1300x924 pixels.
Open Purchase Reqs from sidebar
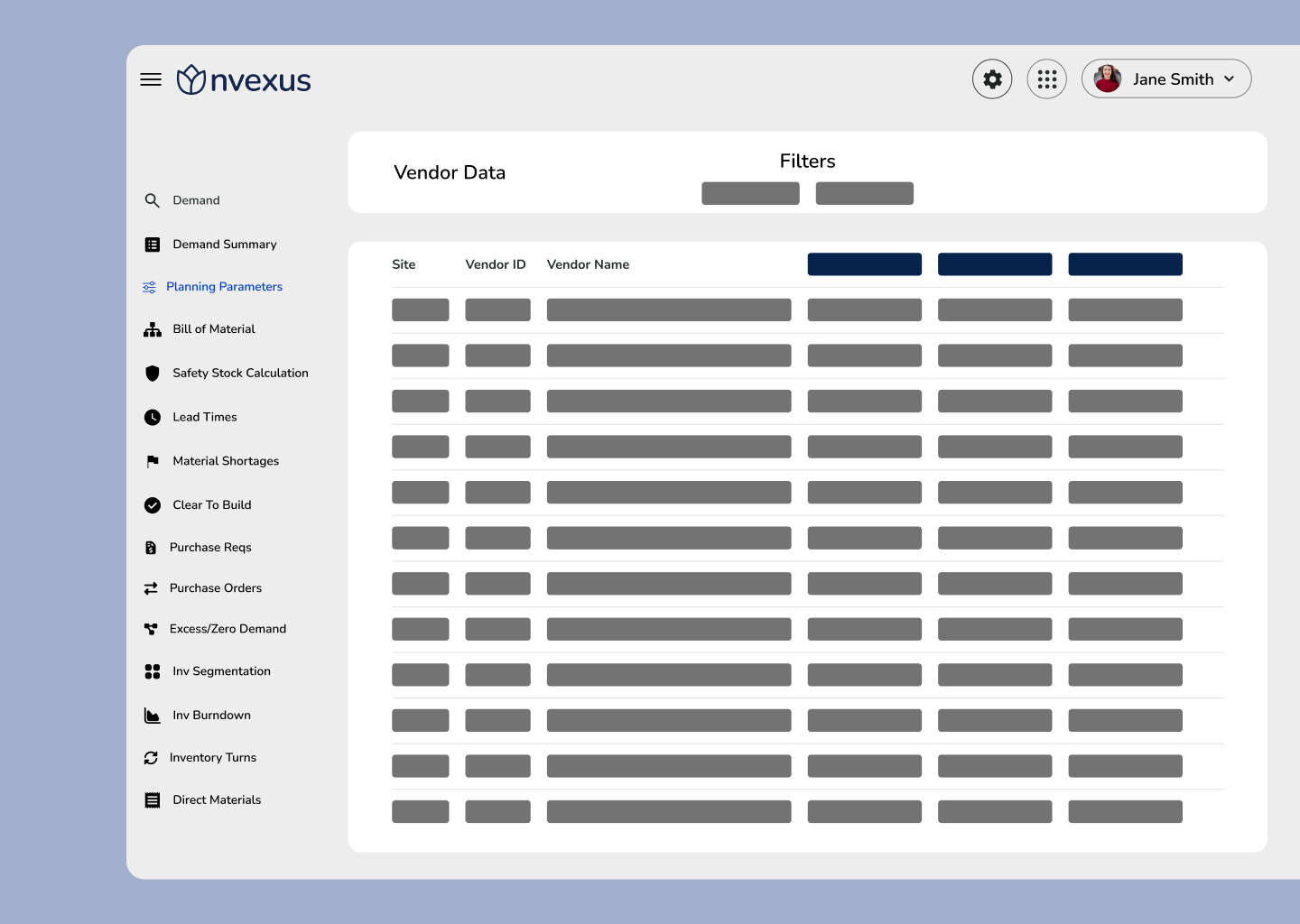tap(210, 548)
